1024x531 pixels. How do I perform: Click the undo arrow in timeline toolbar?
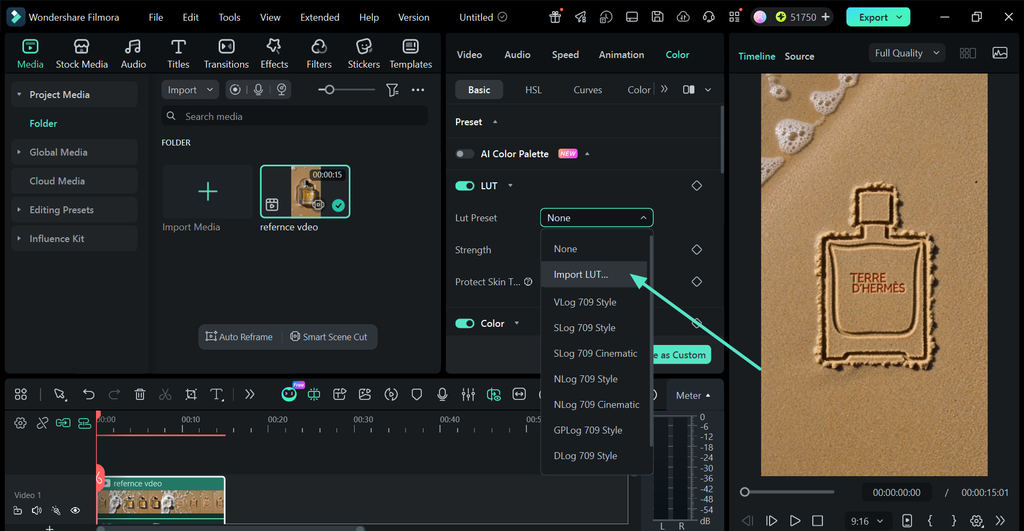click(88, 394)
